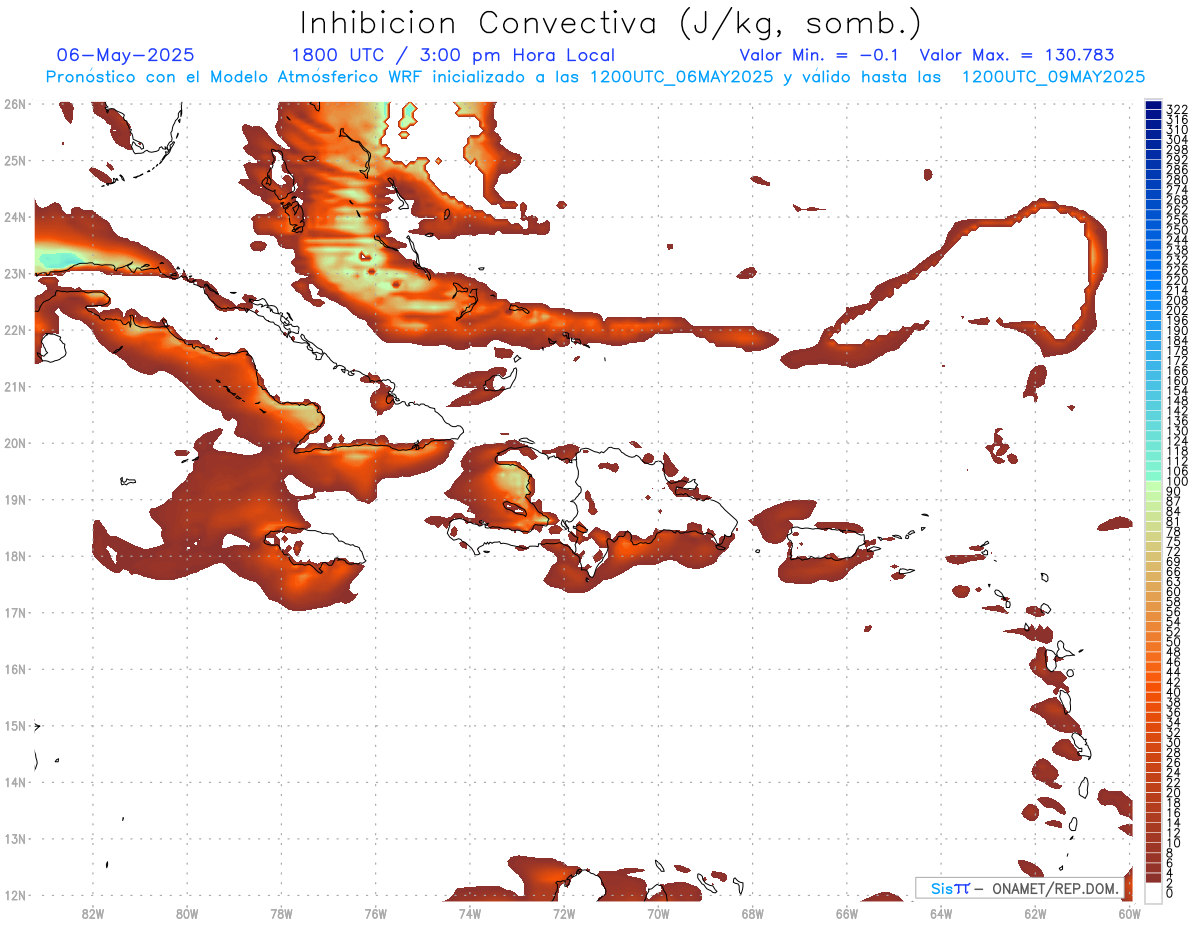This screenshot has height=927, width=1200.
Task: Click the 'SisTT - ONAMET/REP.DOM.' label box
Action: tap(1021, 888)
